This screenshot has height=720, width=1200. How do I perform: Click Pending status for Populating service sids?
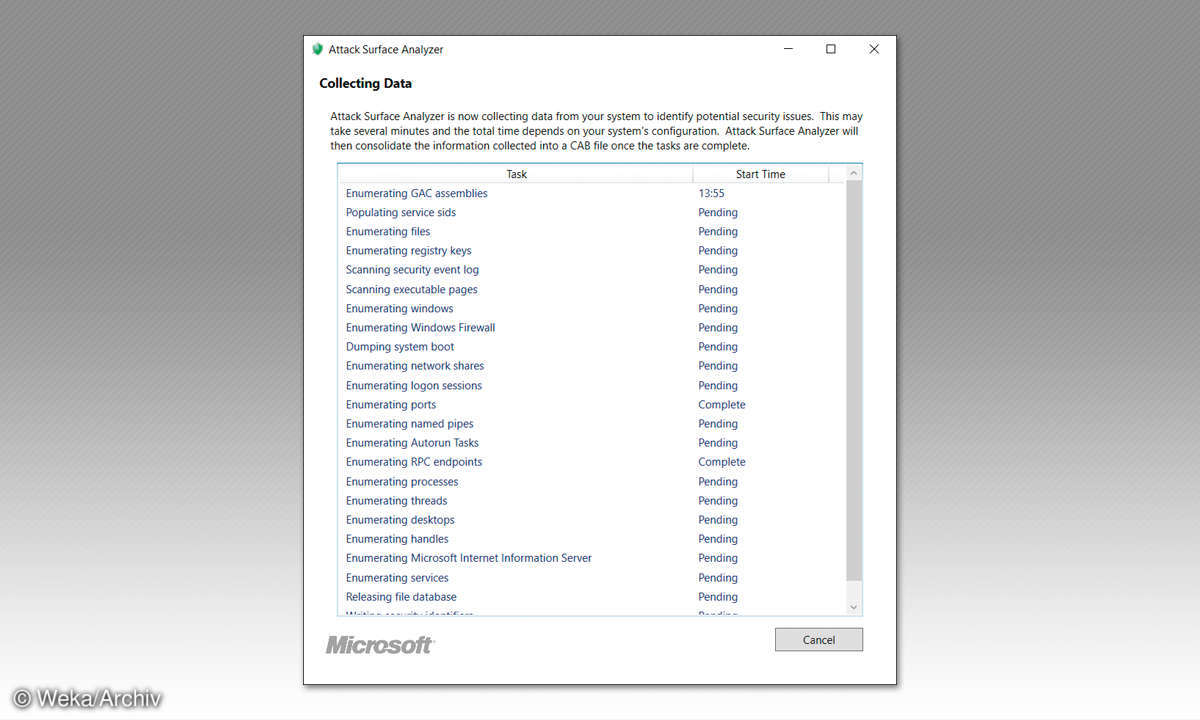click(x=718, y=212)
